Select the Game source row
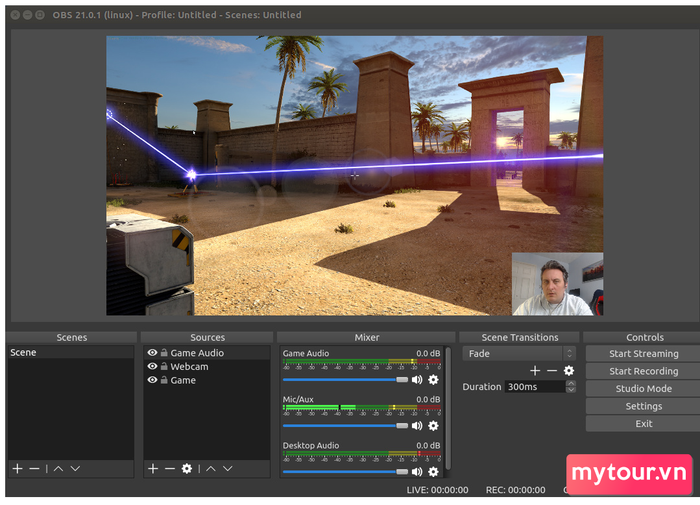 [207, 380]
